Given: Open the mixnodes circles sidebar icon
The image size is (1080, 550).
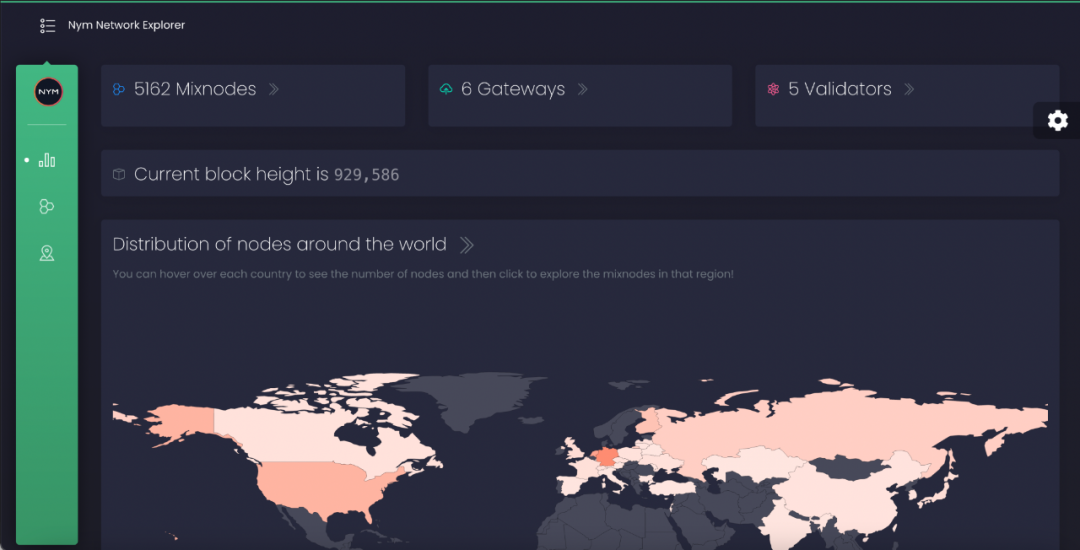Looking at the screenshot, I should point(47,207).
